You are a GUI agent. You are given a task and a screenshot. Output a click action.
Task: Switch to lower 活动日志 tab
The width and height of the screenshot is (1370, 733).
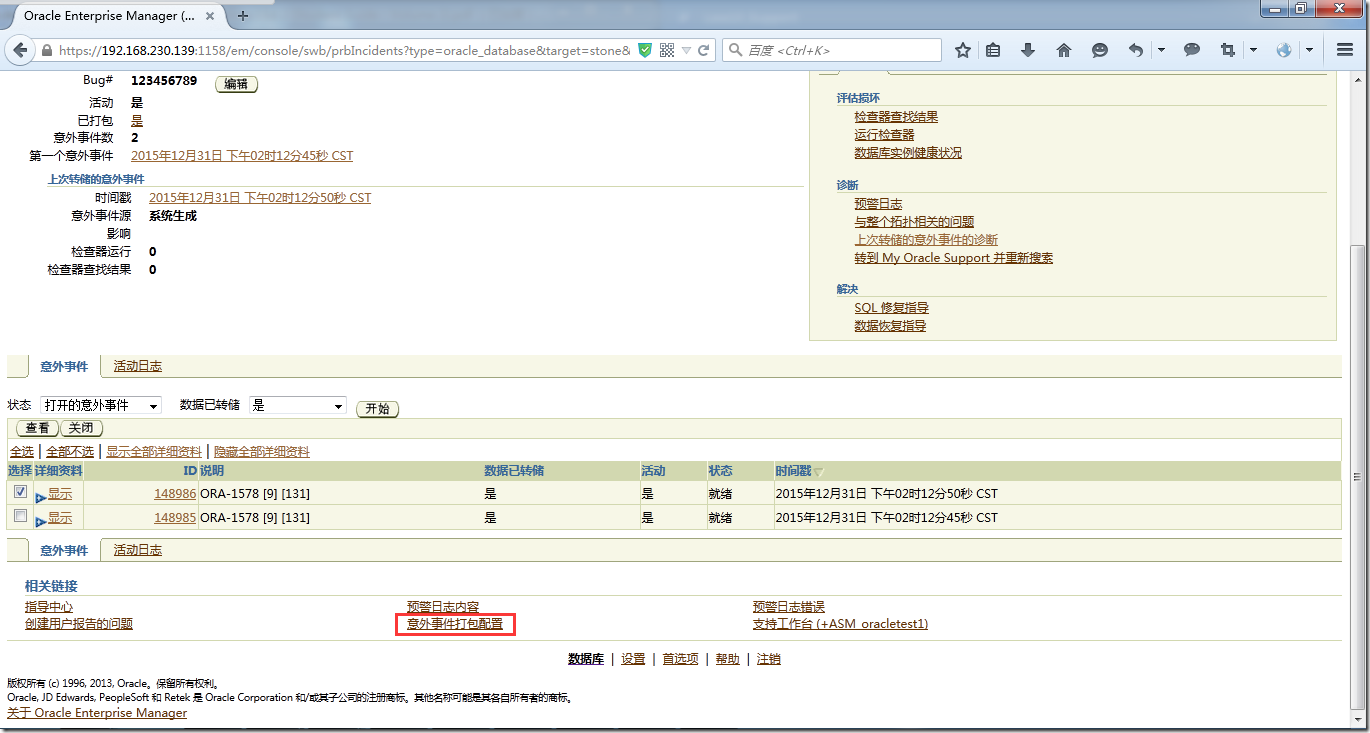[x=138, y=550]
